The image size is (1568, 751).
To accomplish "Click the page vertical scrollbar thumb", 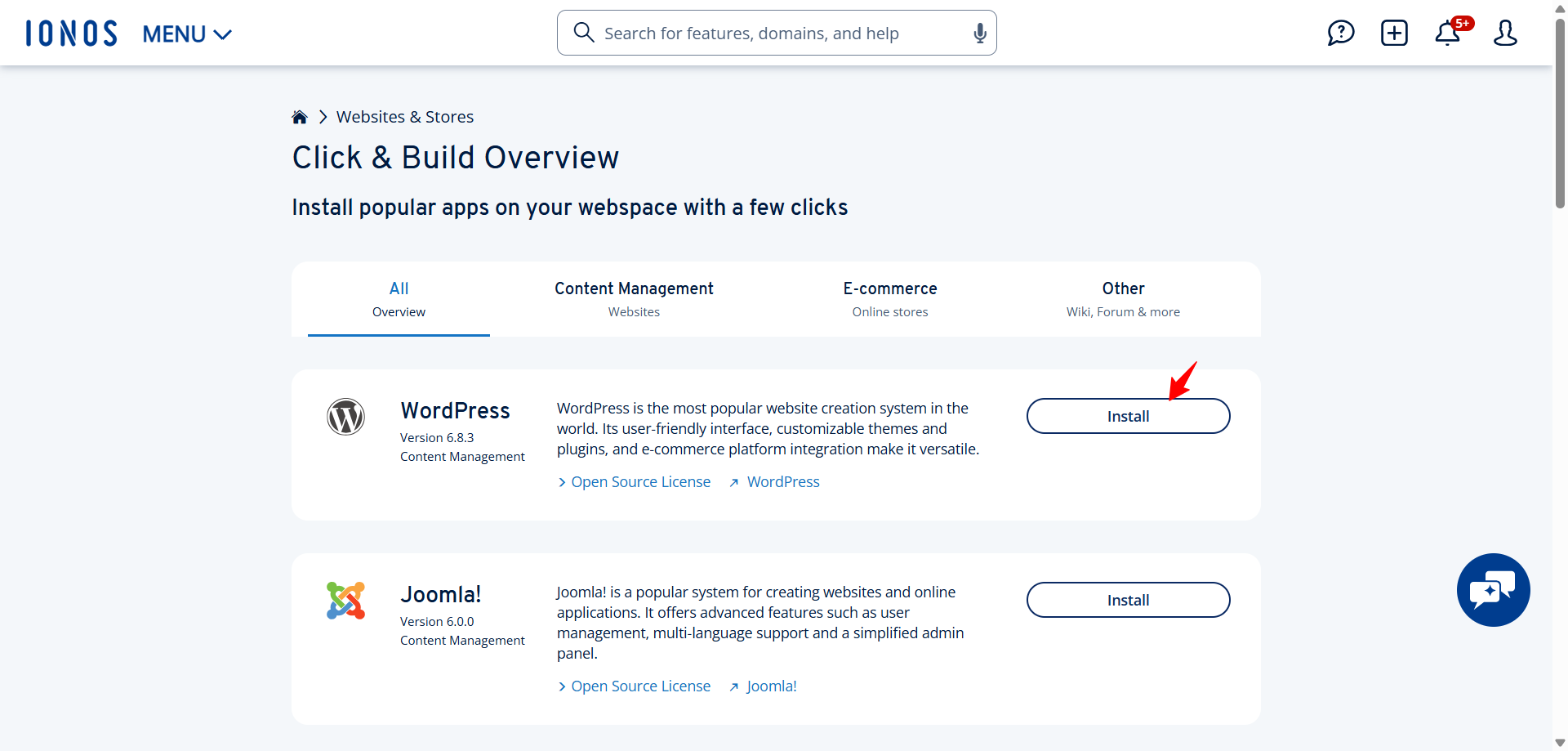I will click(x=1560, y=114).
